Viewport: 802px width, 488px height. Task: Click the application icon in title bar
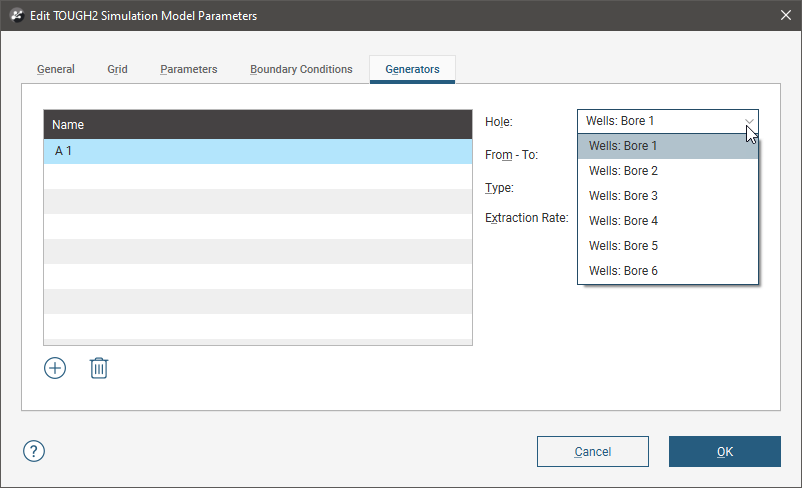[x=16, y=16]
